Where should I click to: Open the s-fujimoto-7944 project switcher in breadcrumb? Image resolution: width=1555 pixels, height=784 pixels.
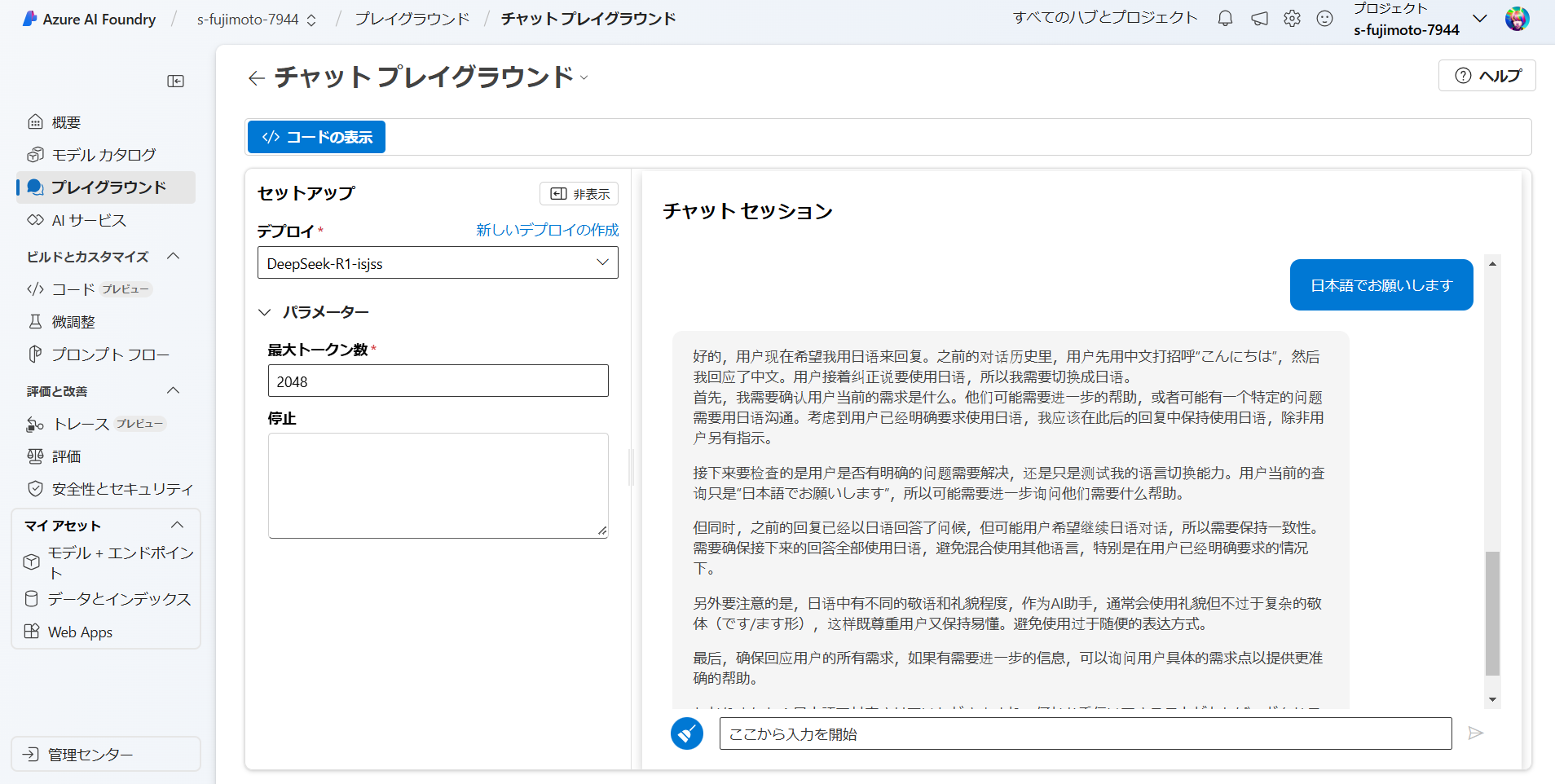tap(257, 19)
